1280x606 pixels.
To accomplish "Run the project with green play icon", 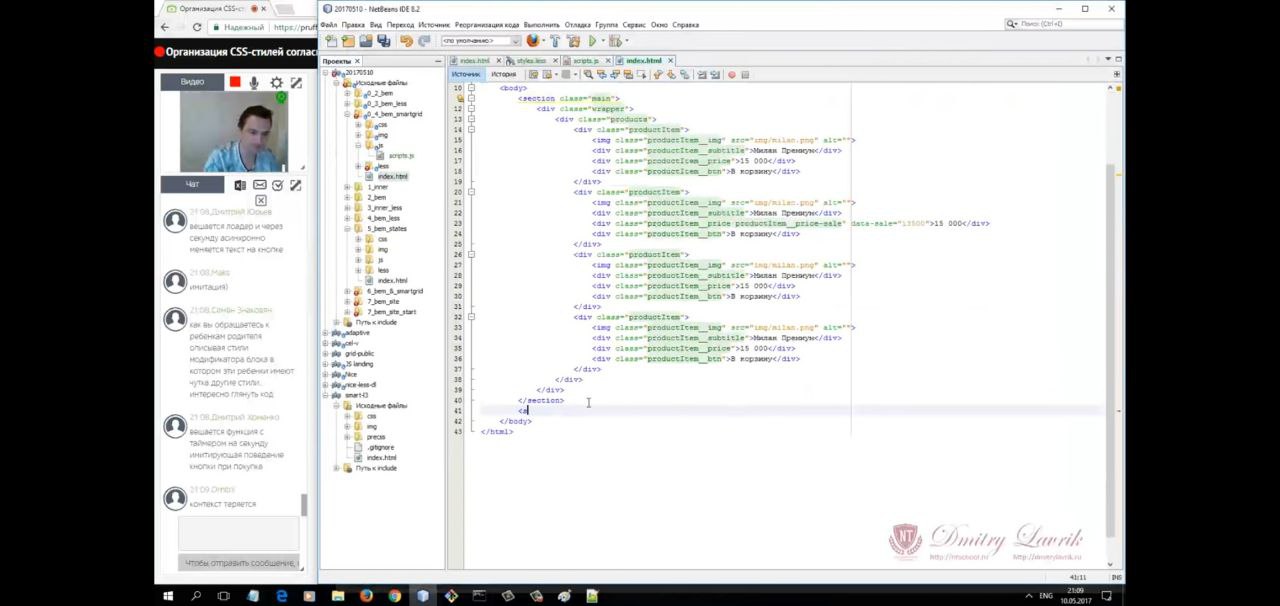I will click(x=592, y=41).
